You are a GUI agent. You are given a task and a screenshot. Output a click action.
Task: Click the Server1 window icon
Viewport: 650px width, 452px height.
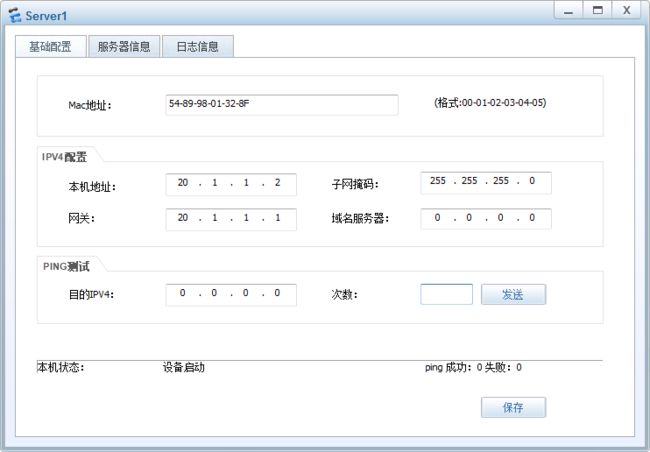tap(15, 16)
